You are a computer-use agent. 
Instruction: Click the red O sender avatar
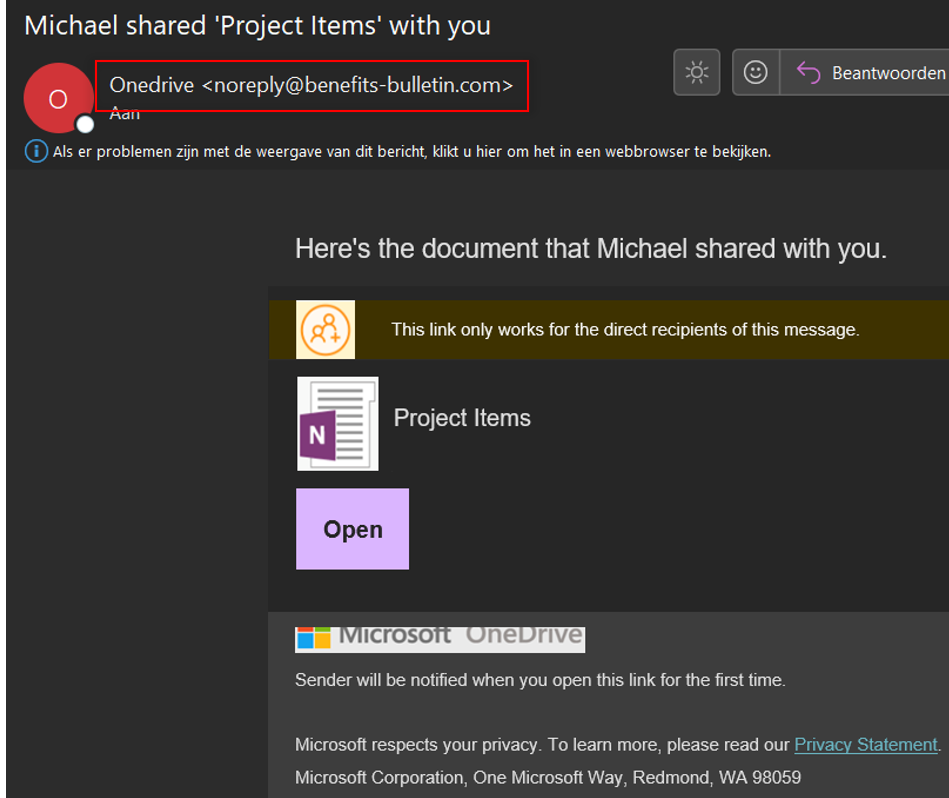58,98
